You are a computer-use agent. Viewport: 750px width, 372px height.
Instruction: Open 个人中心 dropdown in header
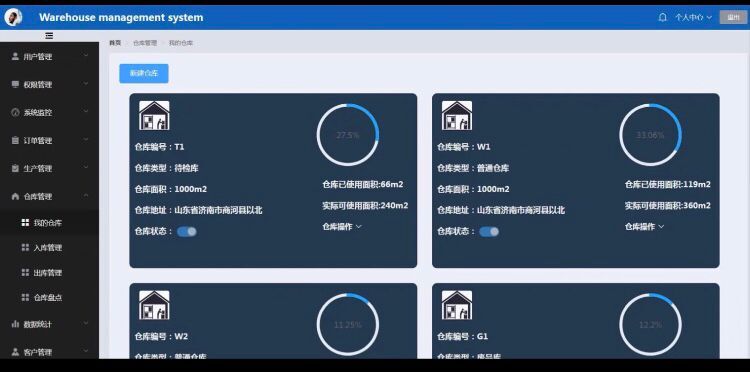(694, 18)
